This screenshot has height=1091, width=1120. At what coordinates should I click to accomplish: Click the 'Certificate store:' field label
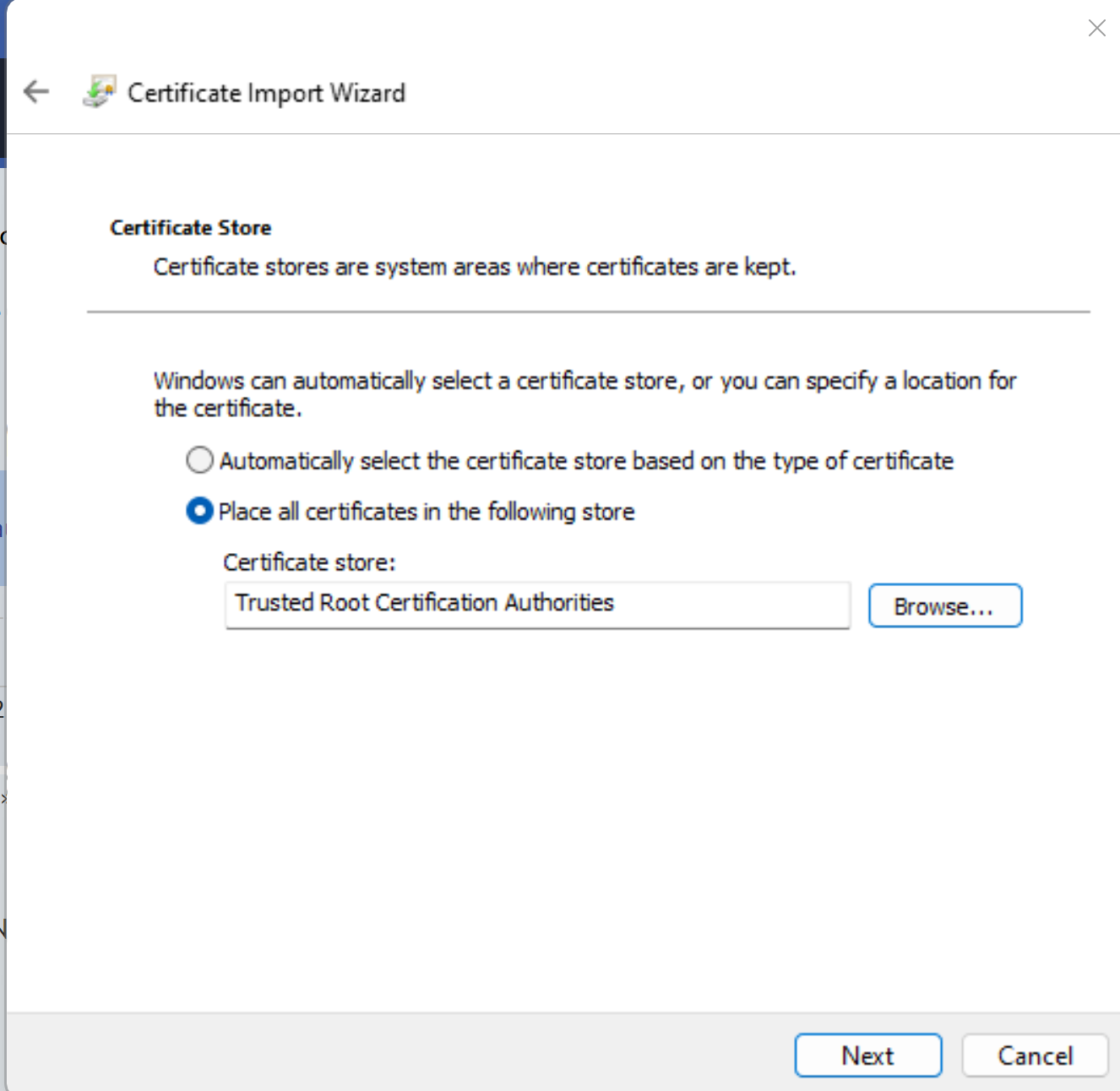[x=309, y=562]
